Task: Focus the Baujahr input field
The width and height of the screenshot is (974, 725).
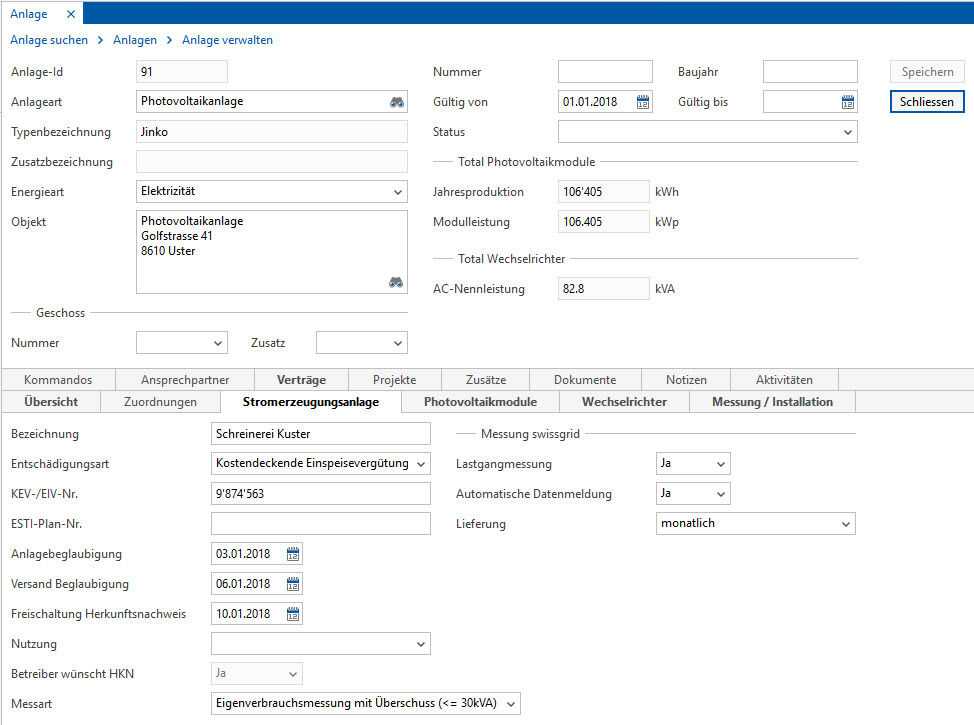Action: click(810, 72)
